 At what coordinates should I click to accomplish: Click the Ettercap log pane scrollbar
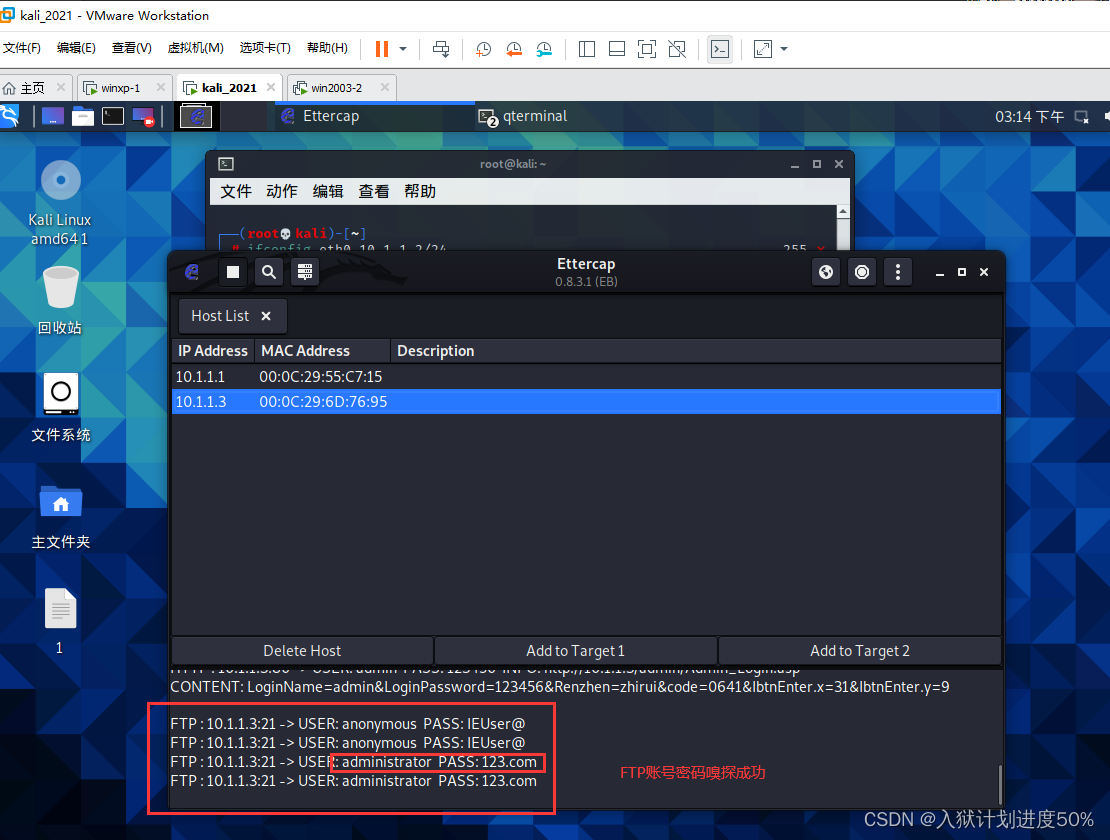[x=1000, y=784]
